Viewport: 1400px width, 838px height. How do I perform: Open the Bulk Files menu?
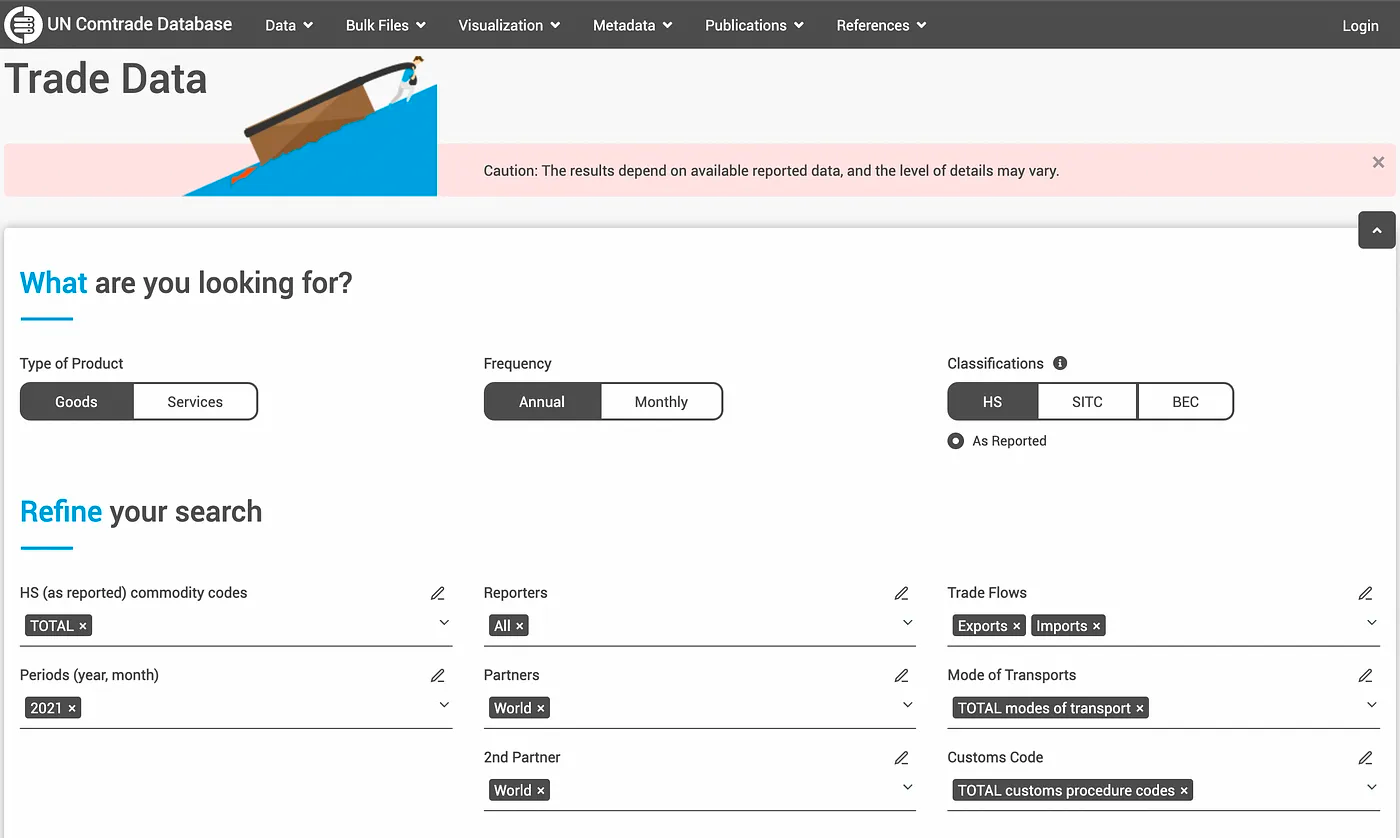point(385,25)
